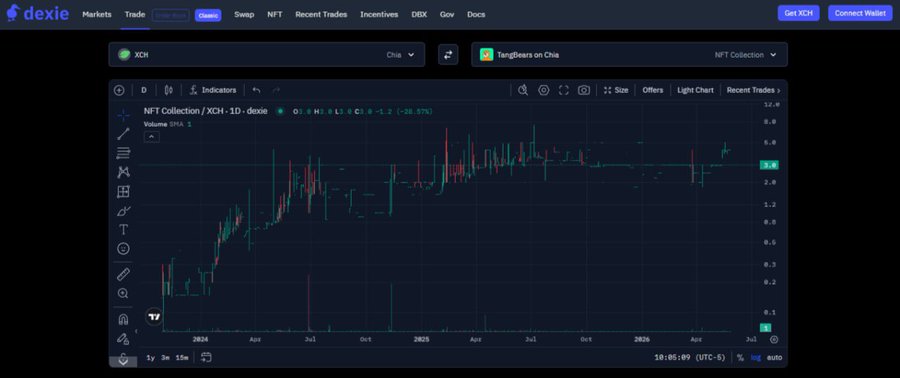Open the TangBears on Chia collection dropdown
Viewport: 900px width, 378px height.
click(629, 54)
